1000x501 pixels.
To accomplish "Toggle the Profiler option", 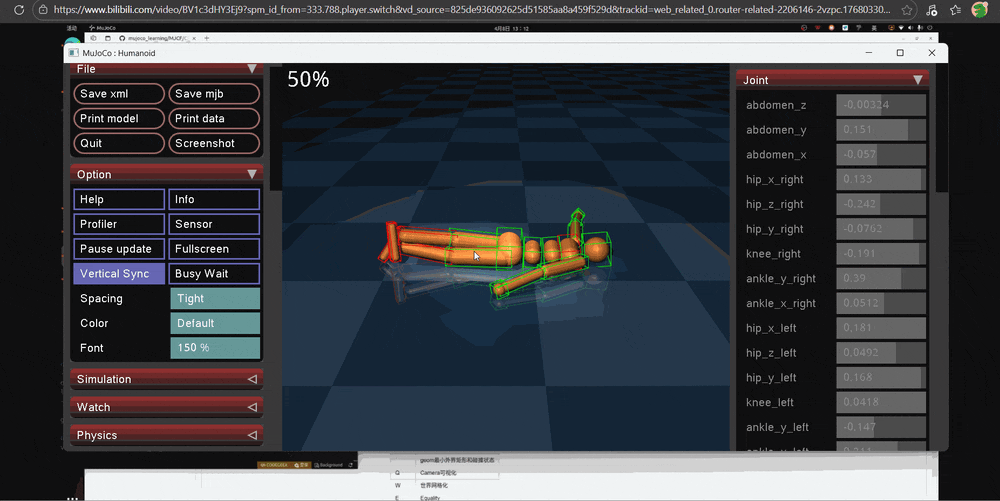I will point(119,224).
